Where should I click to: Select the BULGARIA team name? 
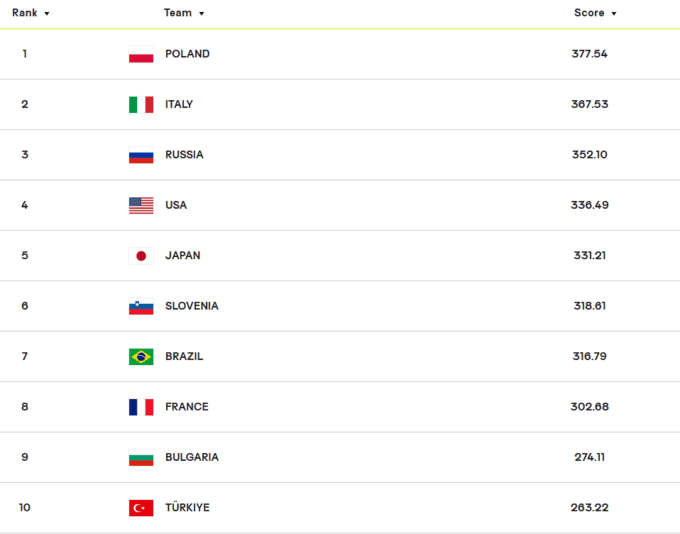tap(192, 457)
